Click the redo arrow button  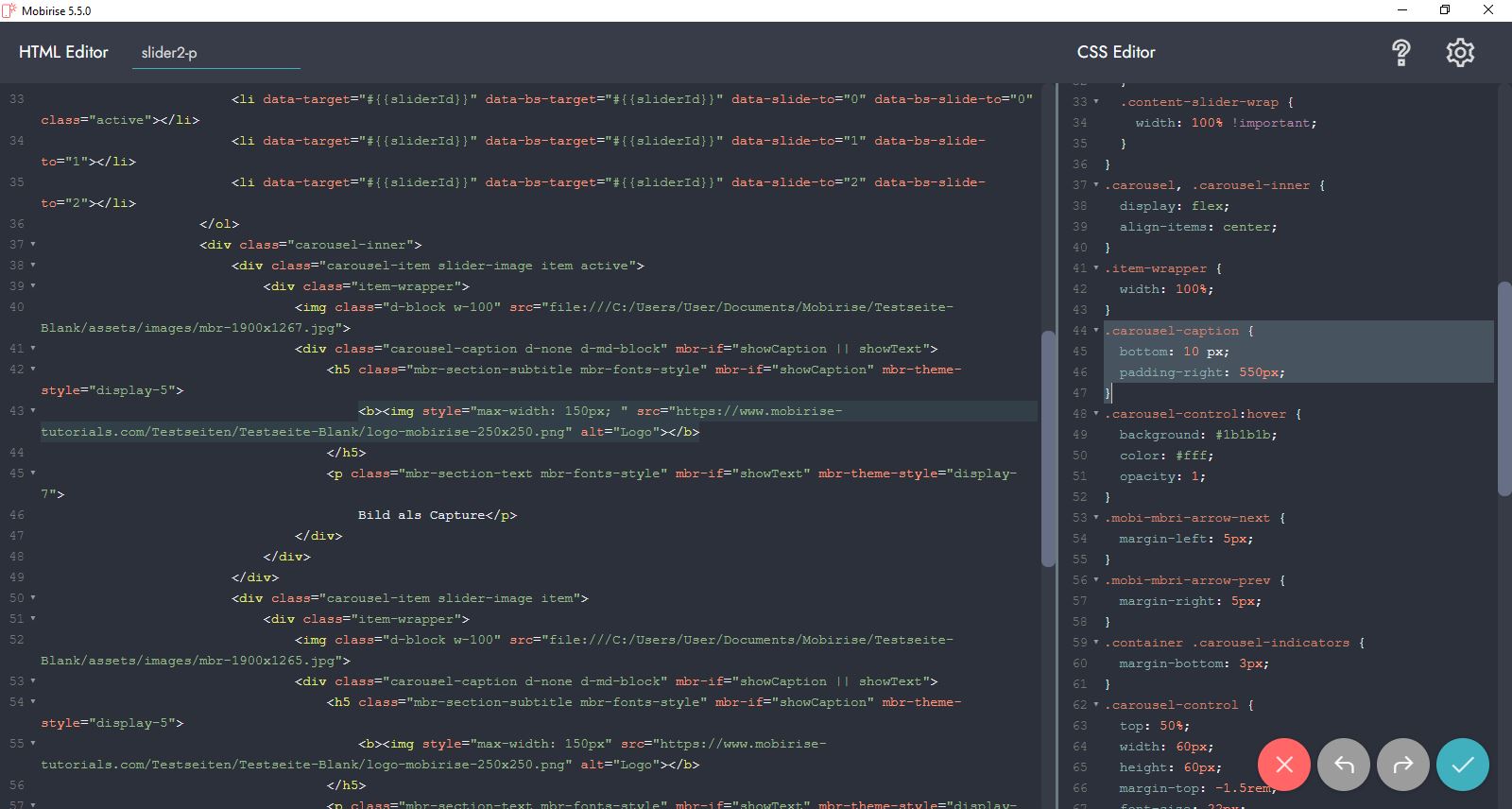click(1403, 765)
